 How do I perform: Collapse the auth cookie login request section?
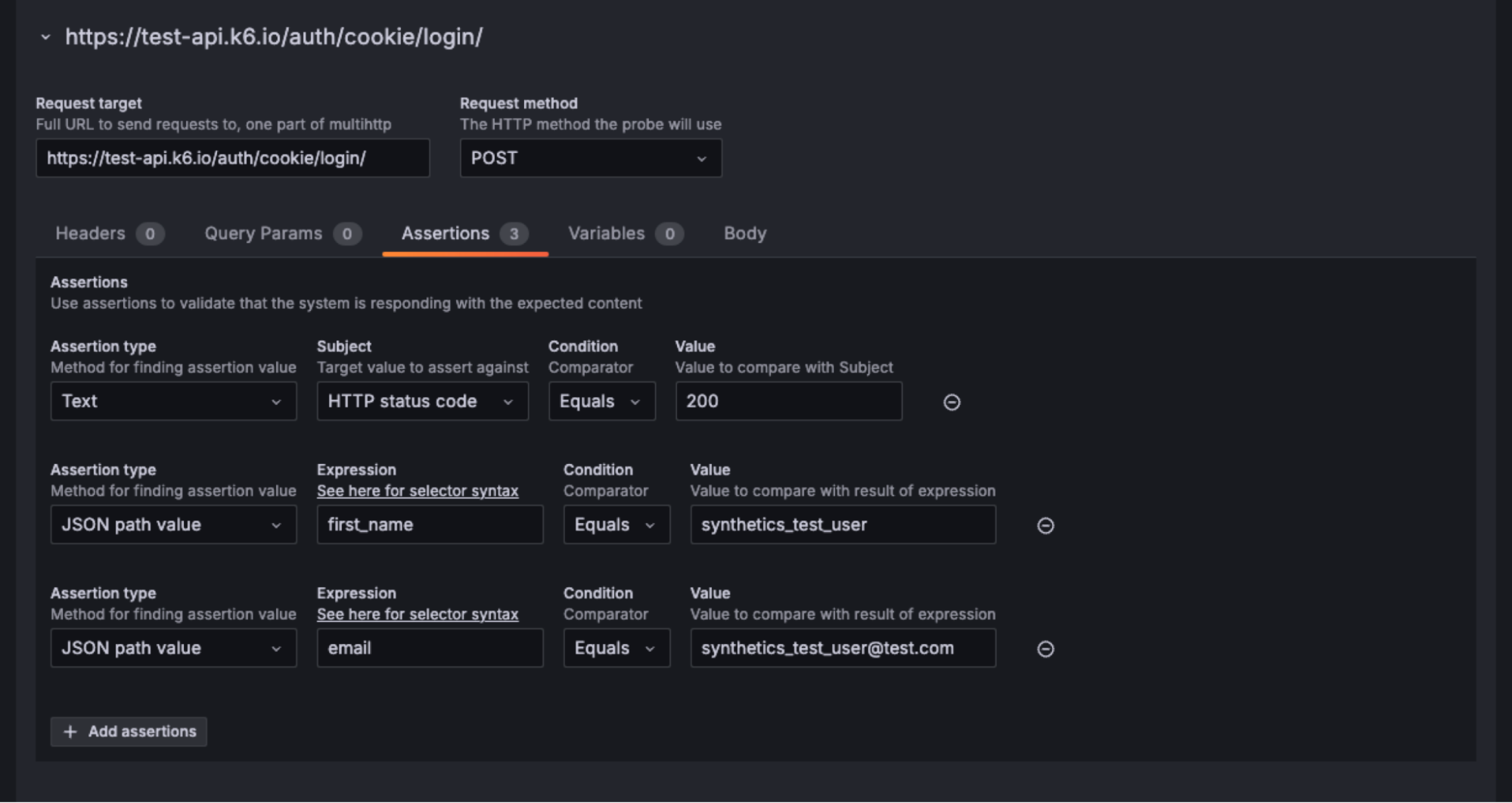coord(45,36)
